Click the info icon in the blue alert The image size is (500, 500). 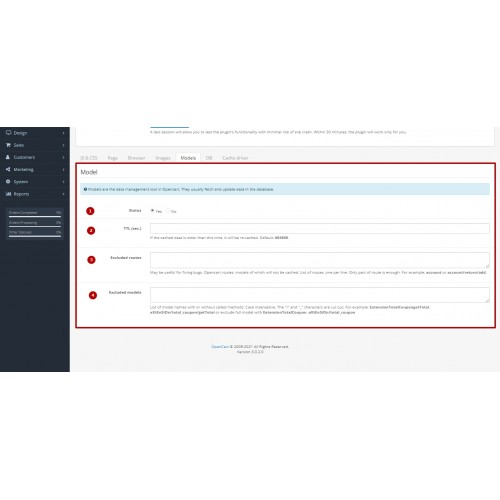85,189
